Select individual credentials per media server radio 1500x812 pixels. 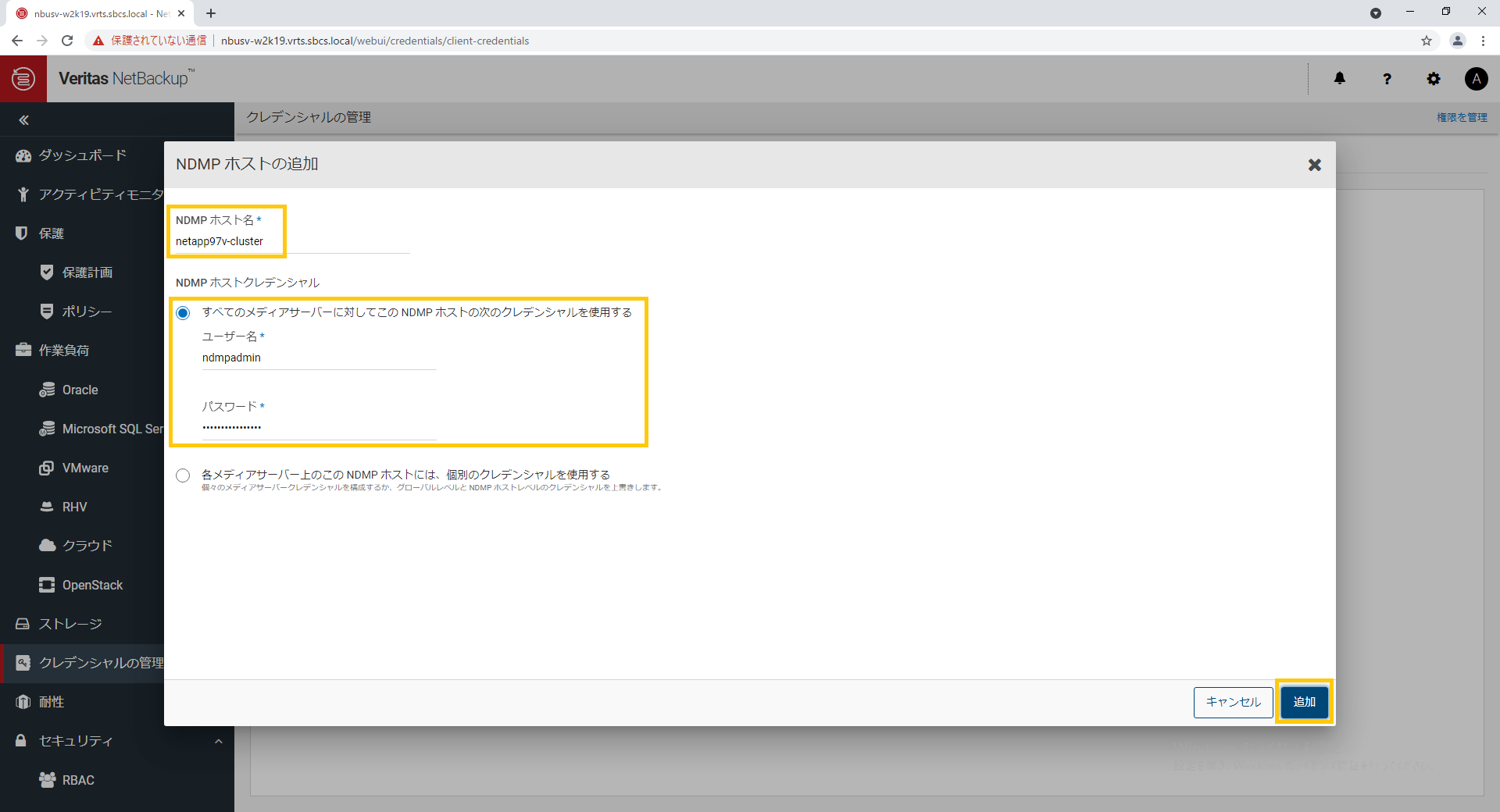(x=183, y=475)
